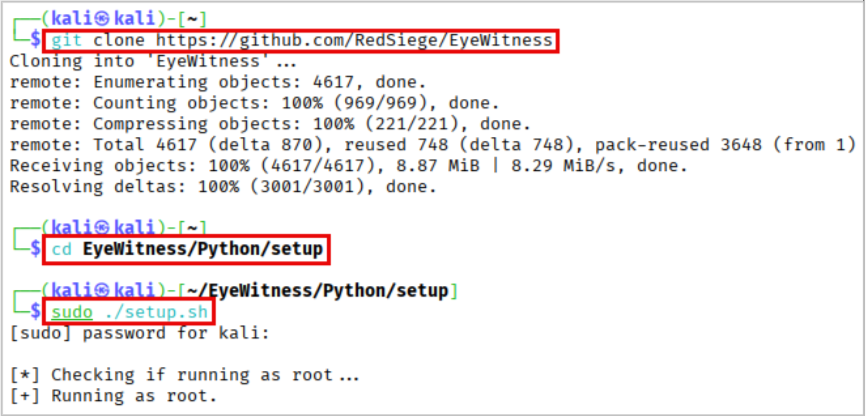Click the "Resolving deltas: 100% (3001/3001)" line
This screenshot has height=416, width=866.
coord(210,187)
